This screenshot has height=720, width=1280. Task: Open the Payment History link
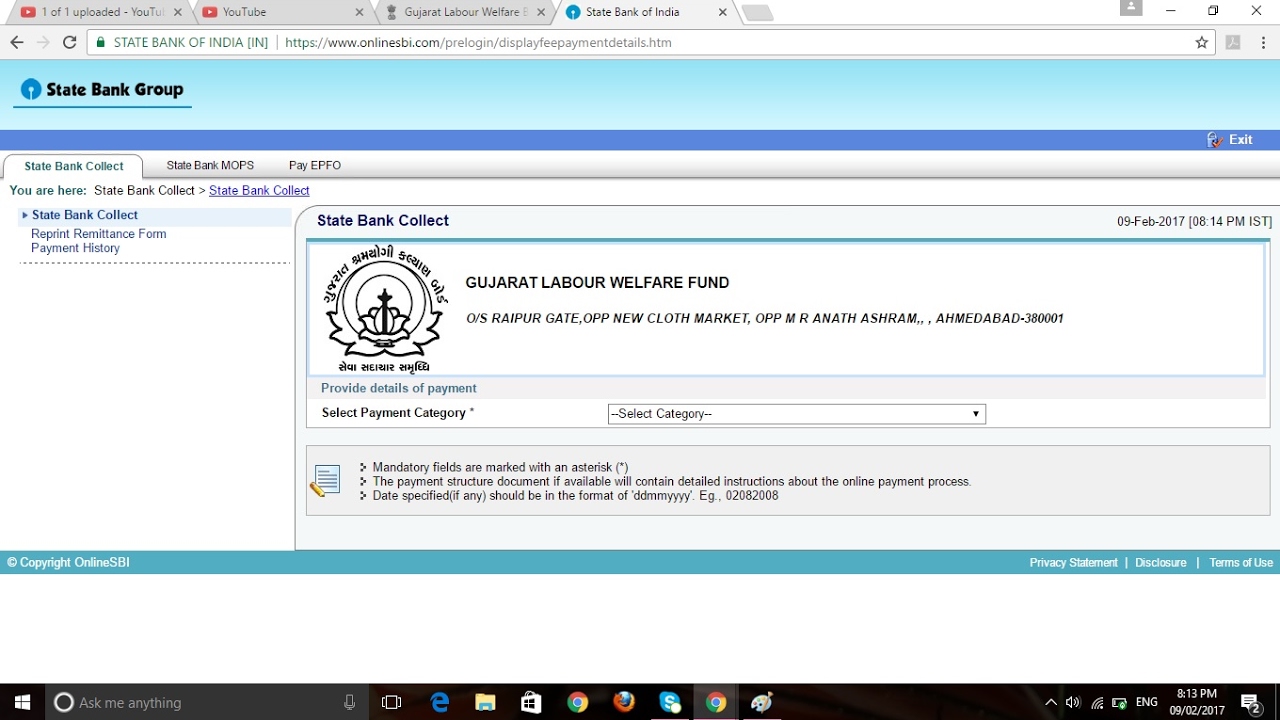(x=75, y=248)
